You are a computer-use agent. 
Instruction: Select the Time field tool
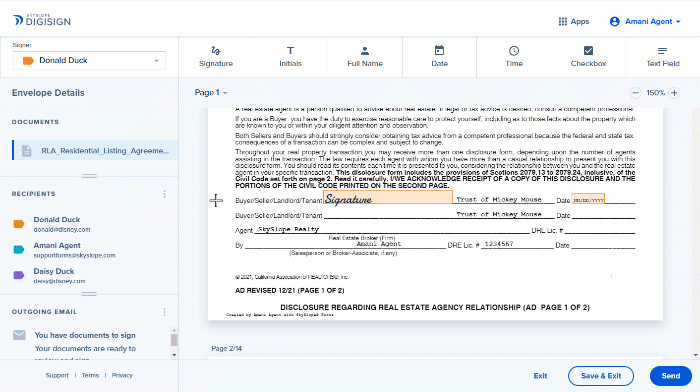(x=514, y=57)
